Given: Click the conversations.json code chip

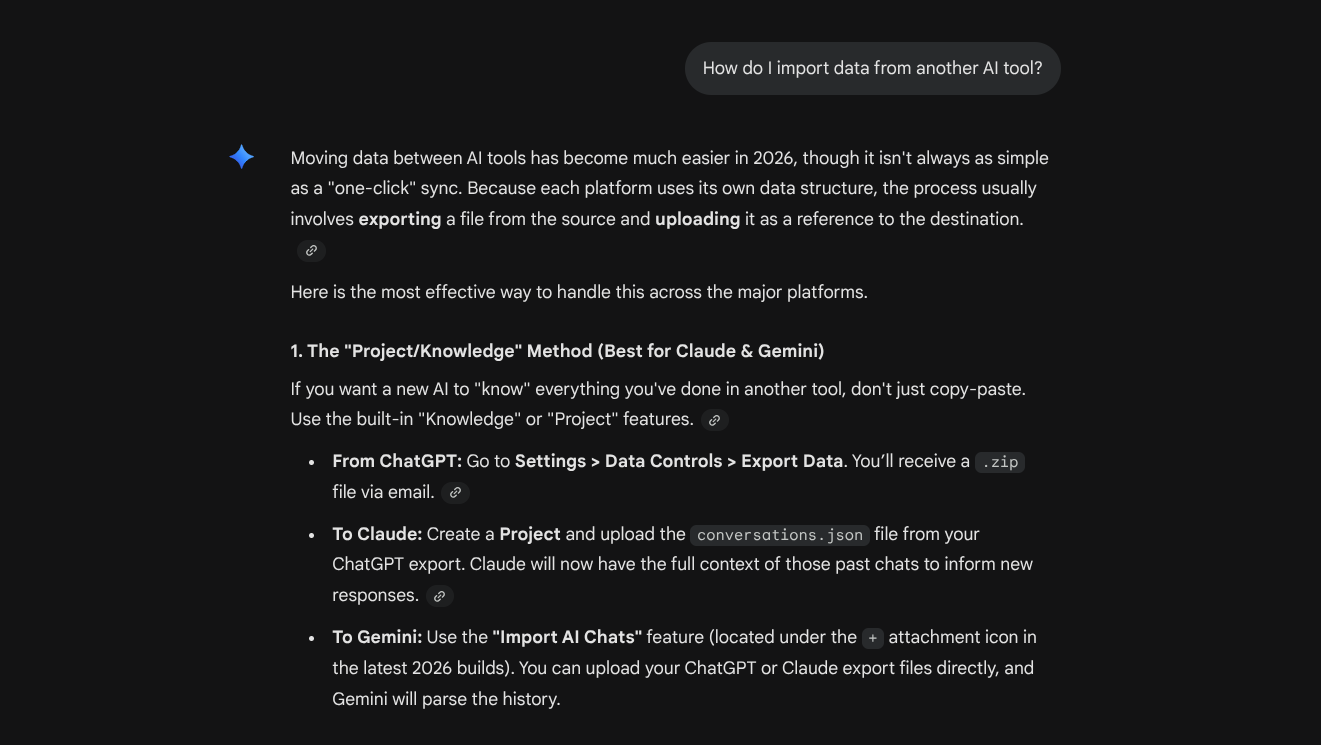Looking at the screenshot, I should 779,535.
